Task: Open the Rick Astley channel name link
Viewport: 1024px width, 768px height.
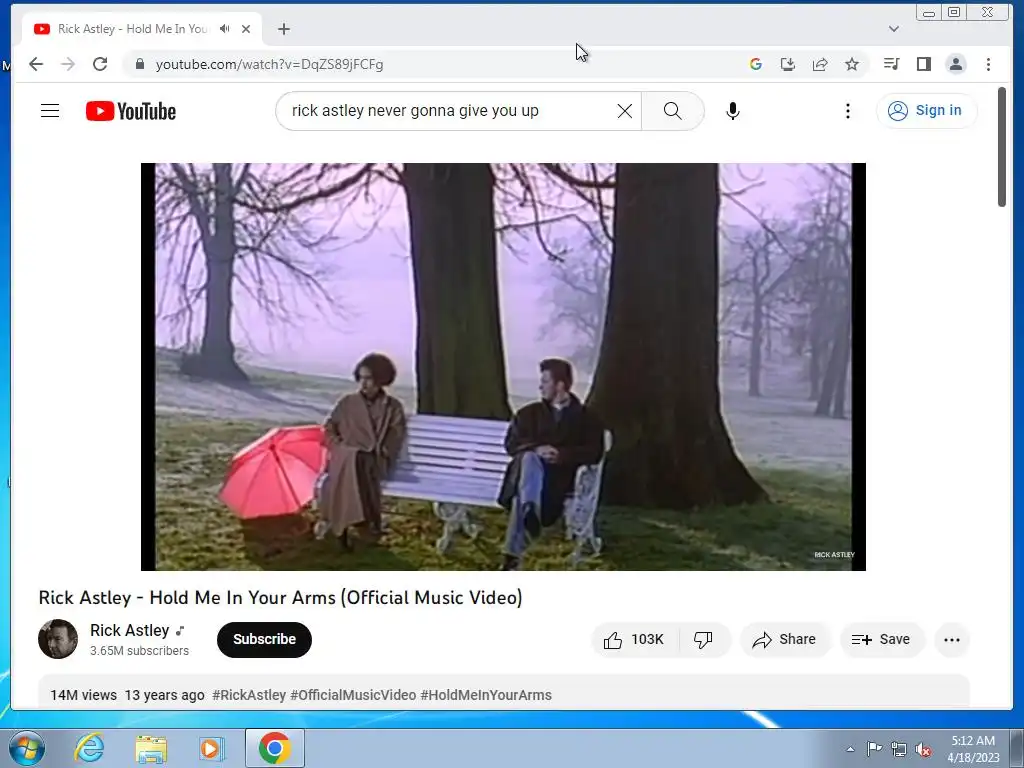Action: click(129, 630)
